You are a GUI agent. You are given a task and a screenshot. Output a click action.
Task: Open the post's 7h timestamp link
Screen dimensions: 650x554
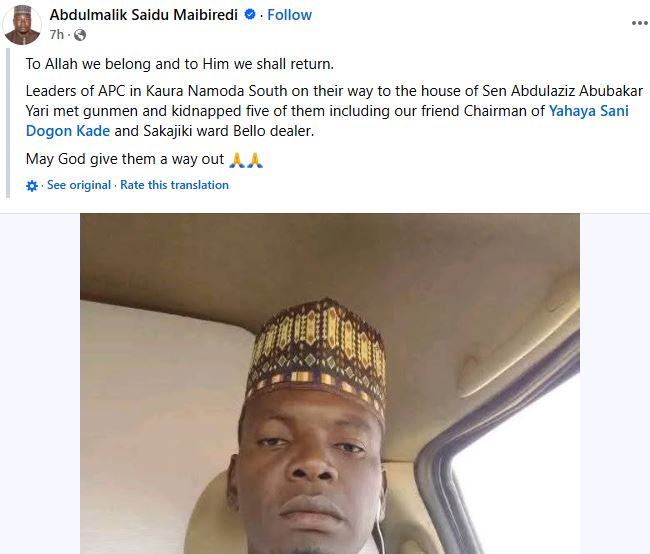pos(56,34)
